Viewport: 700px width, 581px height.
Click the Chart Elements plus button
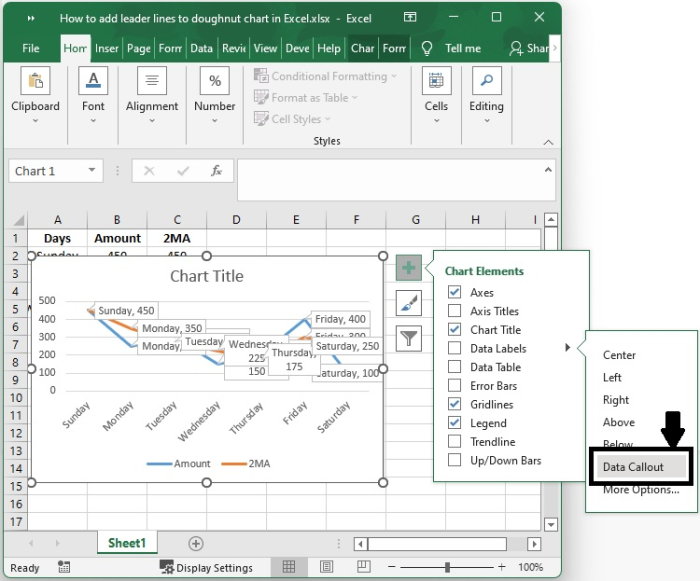tap(408, 268)
